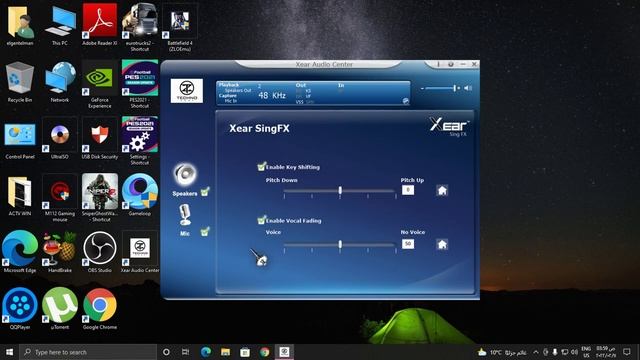The width and height of the screenshot is (640, 360).
Task: Select the This PC desktop icon
Action: (x=60, y=24)
